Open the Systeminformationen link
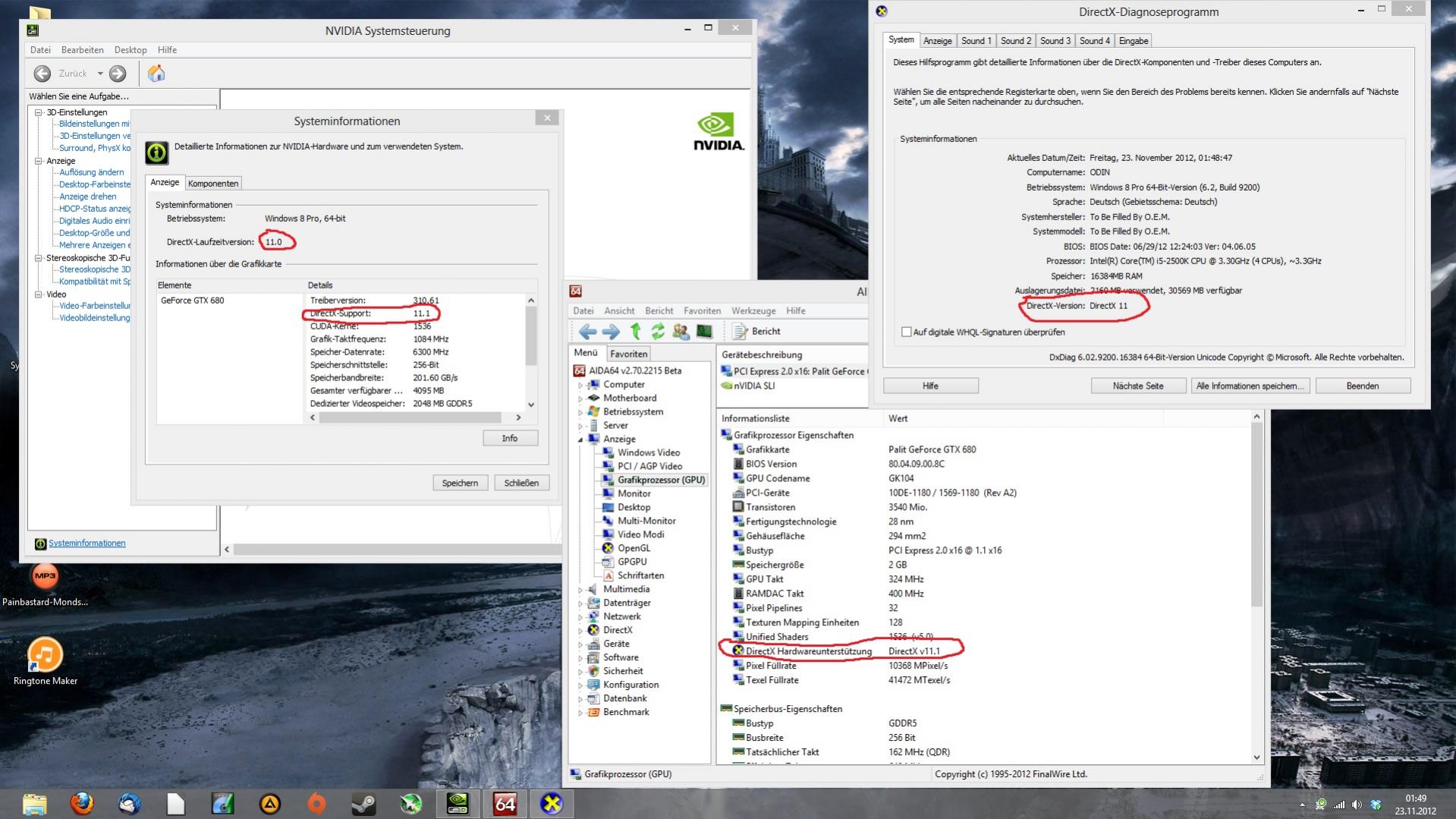The height and width of the screenshot is (819, 1456). coord(87,543)
